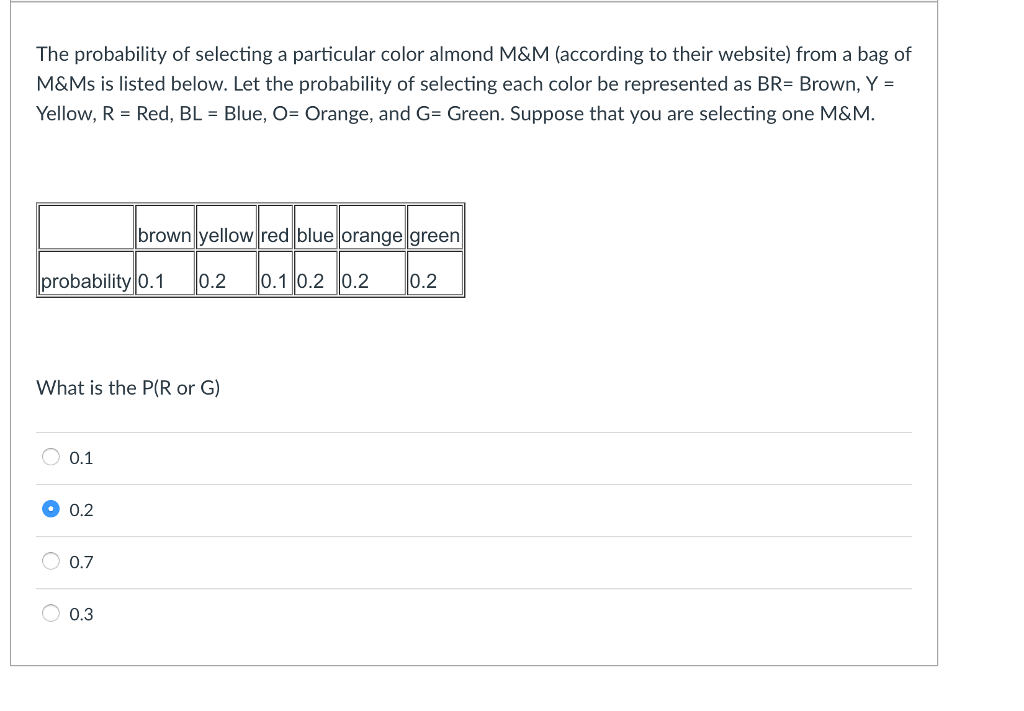Click the green probability value 0.2
The height and width of the screenshot is (711, 1024).
click(x=422, y=281)
